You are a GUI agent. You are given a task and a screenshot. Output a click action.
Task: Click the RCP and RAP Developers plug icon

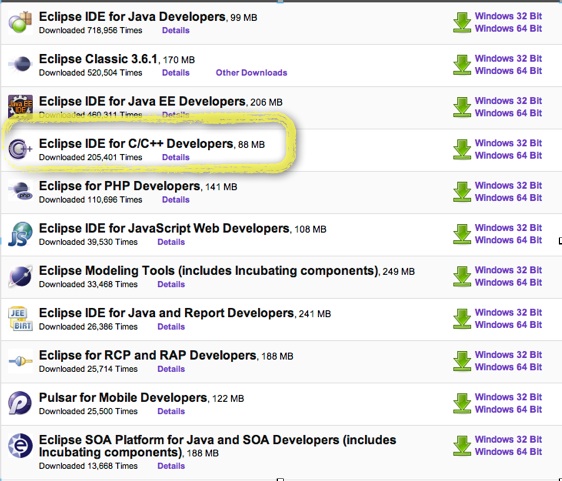tap(20, 361)
